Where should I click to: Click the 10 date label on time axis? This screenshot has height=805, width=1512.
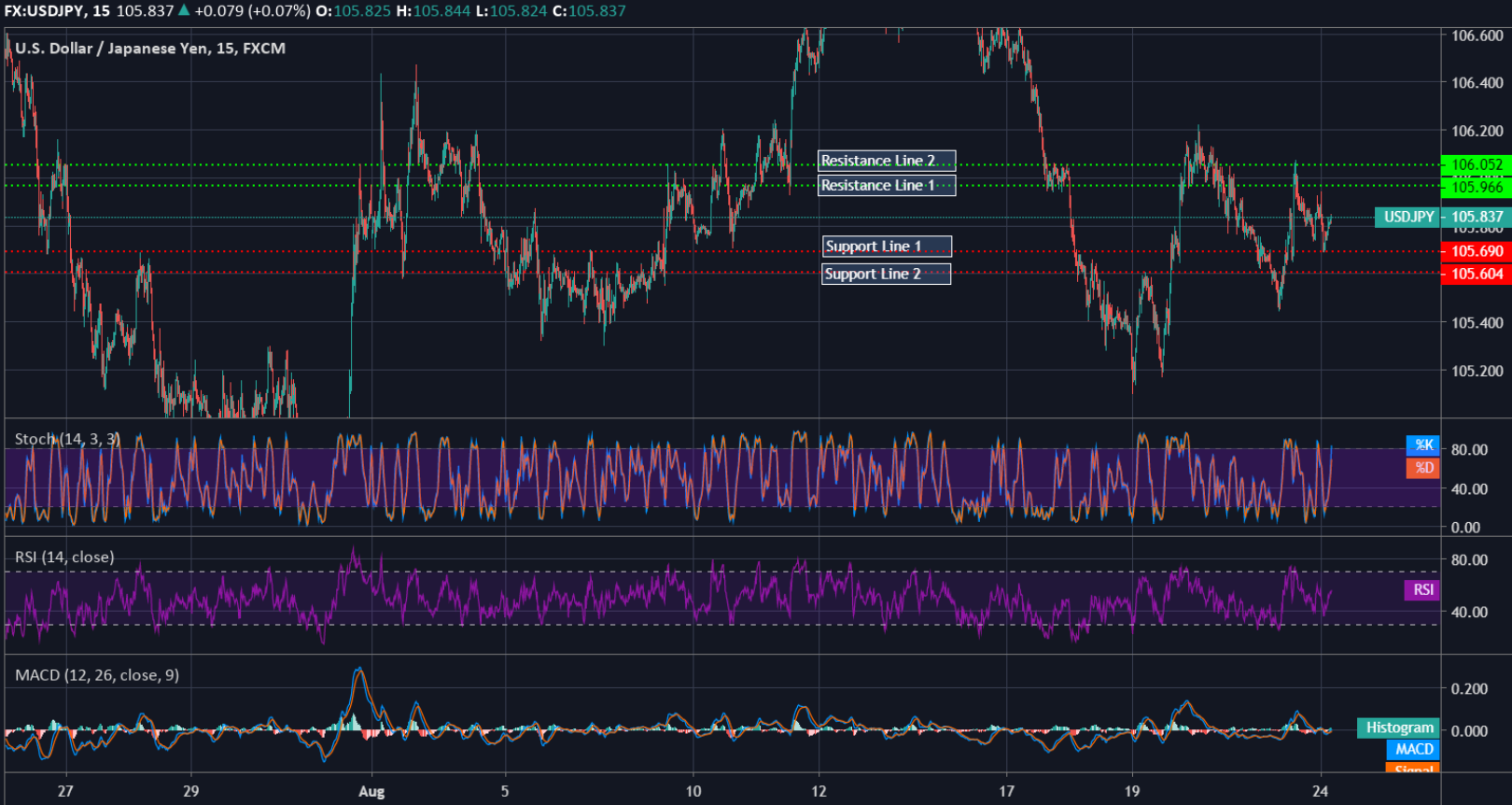pos(693,791)
